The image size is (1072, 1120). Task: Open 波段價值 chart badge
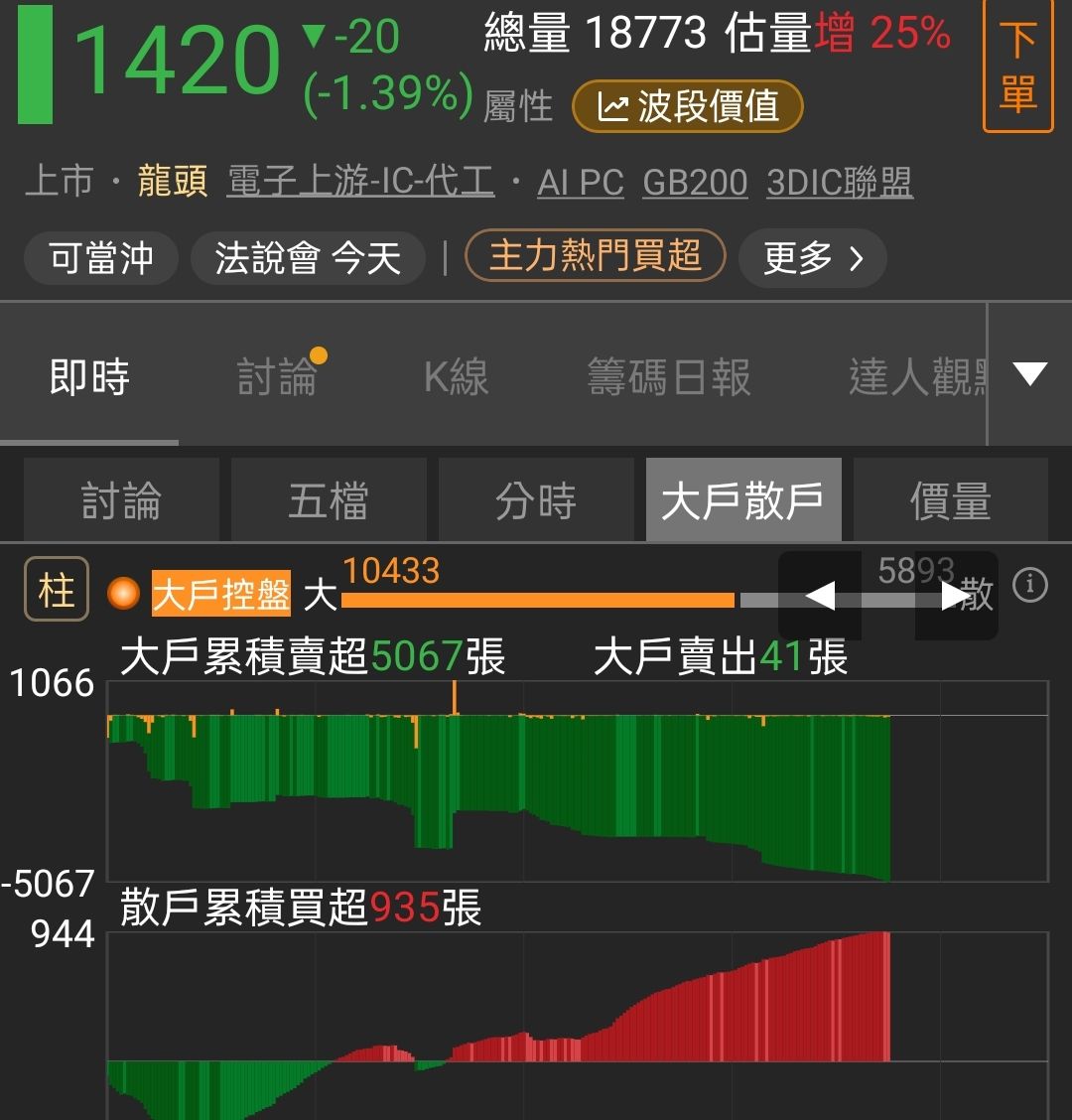tap(687, 107)
